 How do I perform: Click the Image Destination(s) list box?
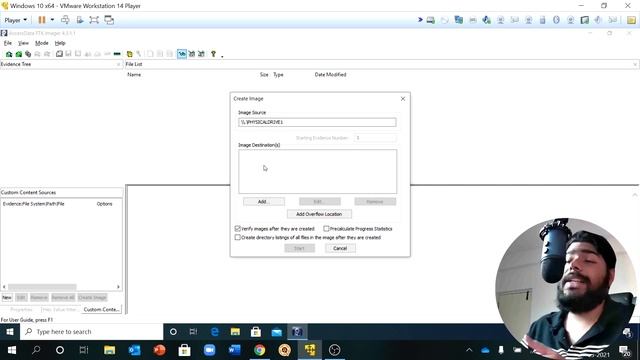[x=318, y=171]
